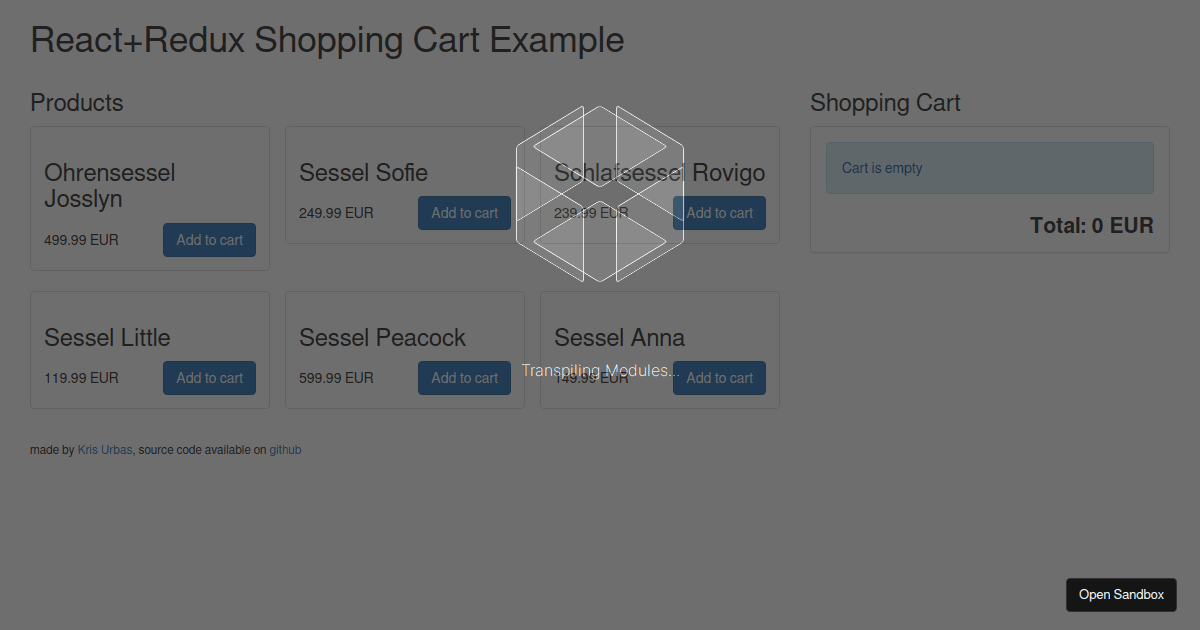Image resolution: width=1200 pixels, height=630 pixels.
Task: Add Sessel Little to cart
Action: point(209,378)
